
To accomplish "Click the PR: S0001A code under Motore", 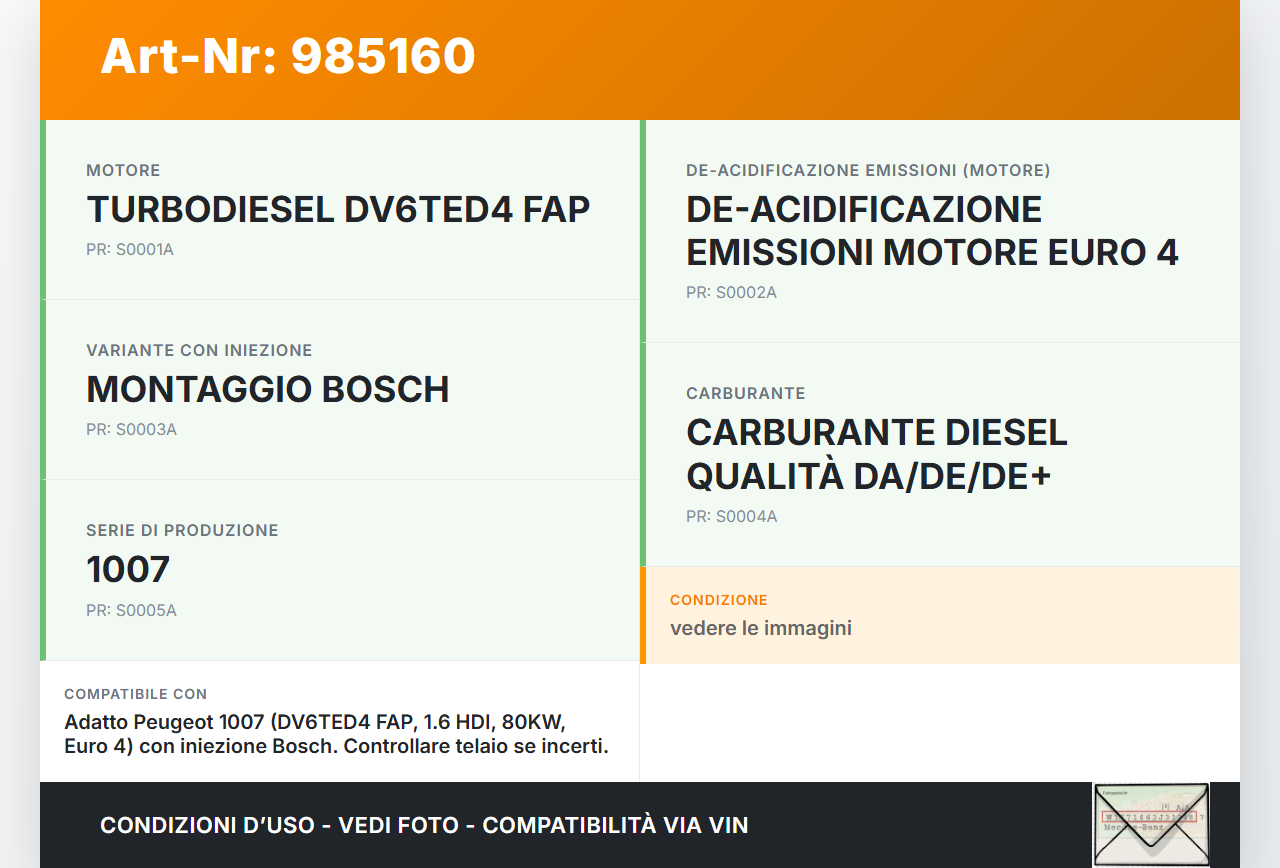I will point(130,250).
